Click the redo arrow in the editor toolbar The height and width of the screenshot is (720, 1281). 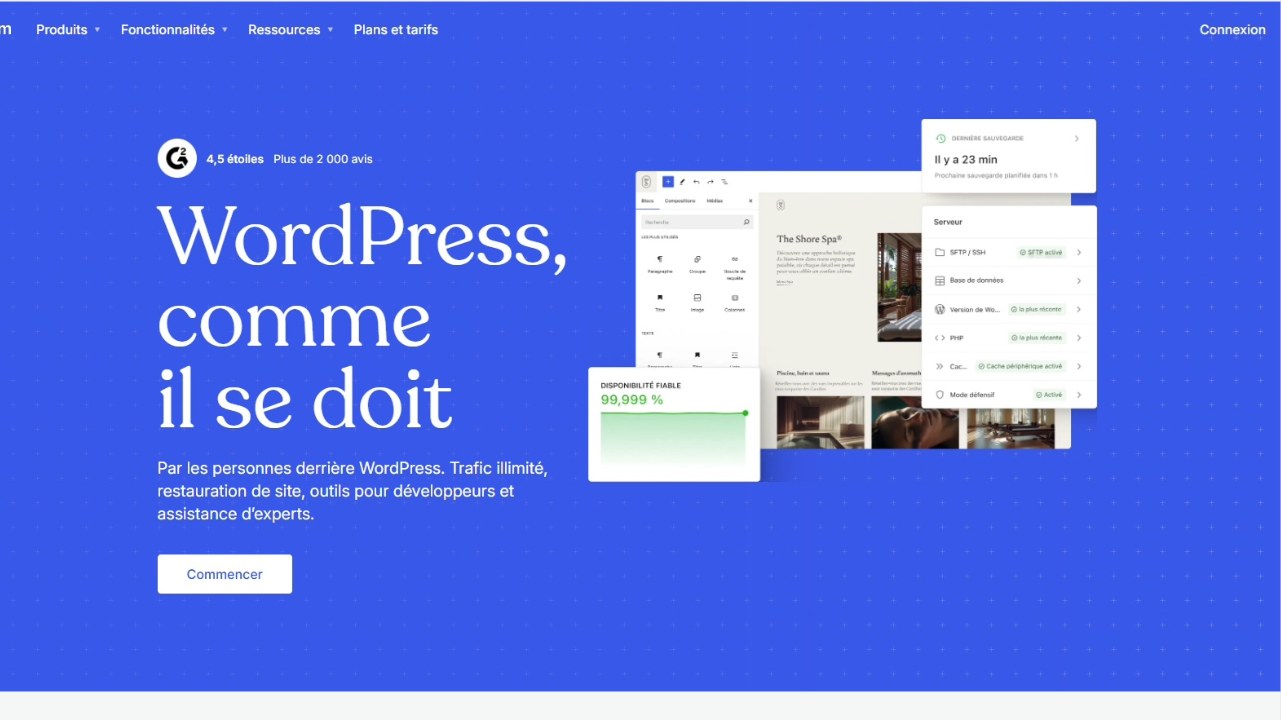[x=710, y=182]
